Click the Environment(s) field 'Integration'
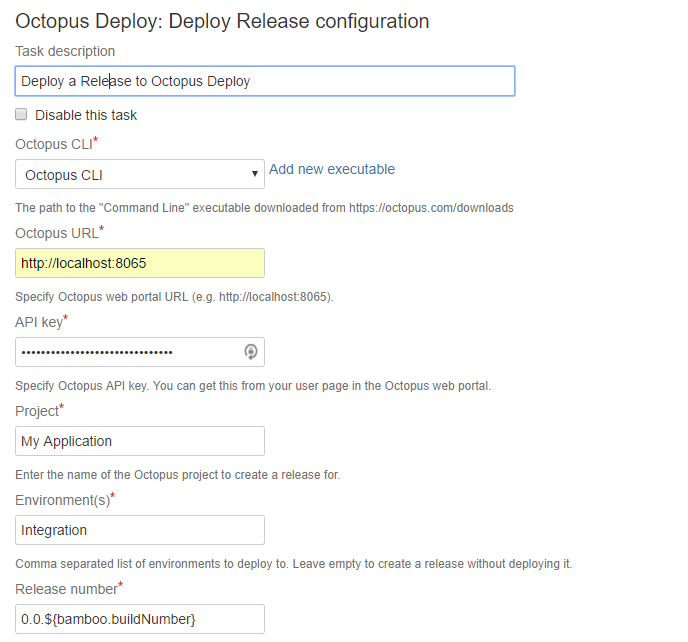 pyautogui.click(x=140, y=530)
